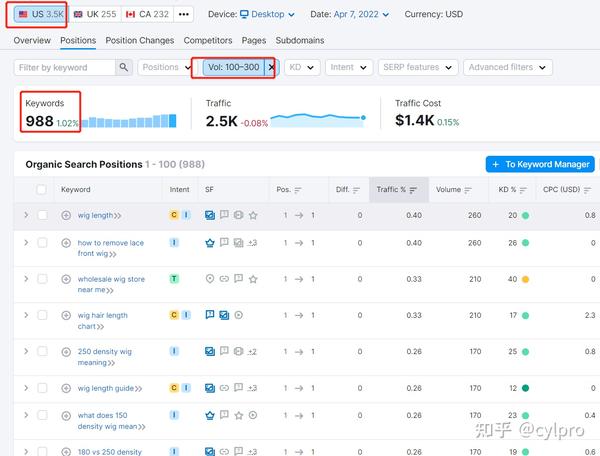Screen dimensions: 600x456
Task: Click local pack pin icon for wholesale wig store
Action: tap(210, 278)
